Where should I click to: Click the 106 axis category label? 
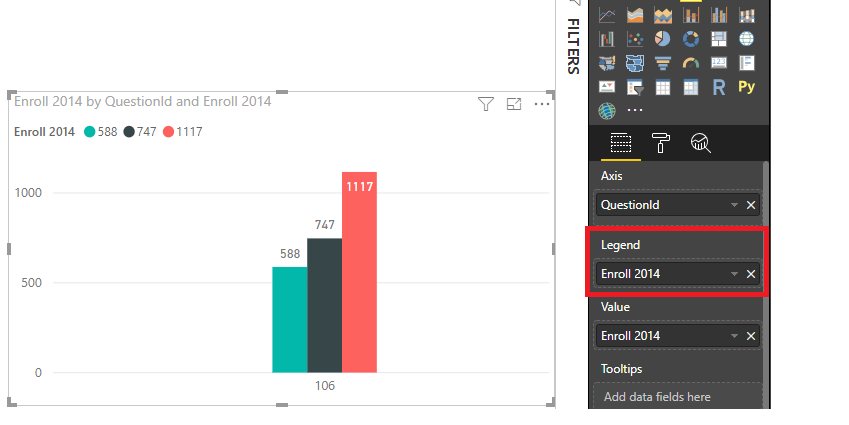tap(325, 385)
